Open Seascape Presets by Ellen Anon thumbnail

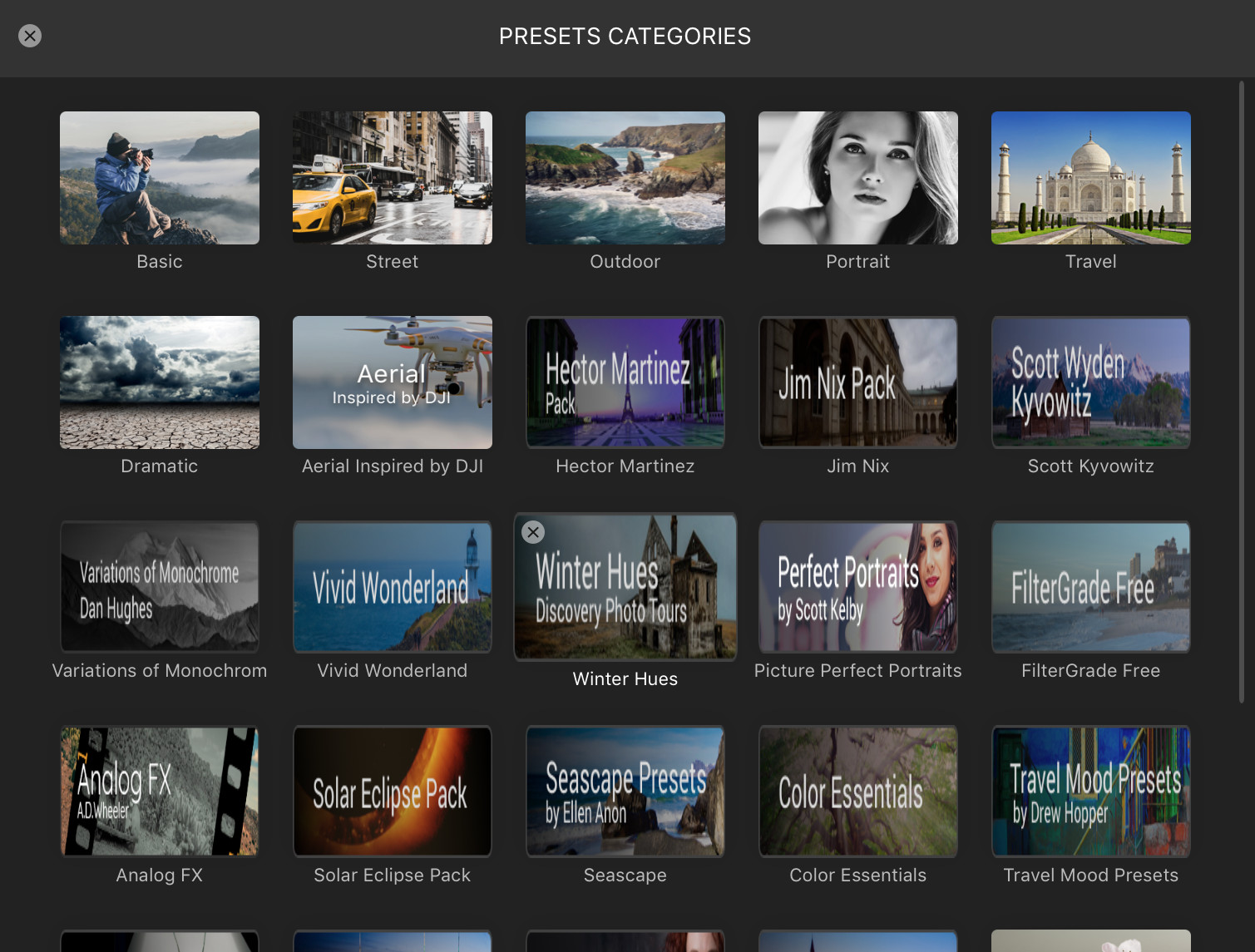pos(625,792)
